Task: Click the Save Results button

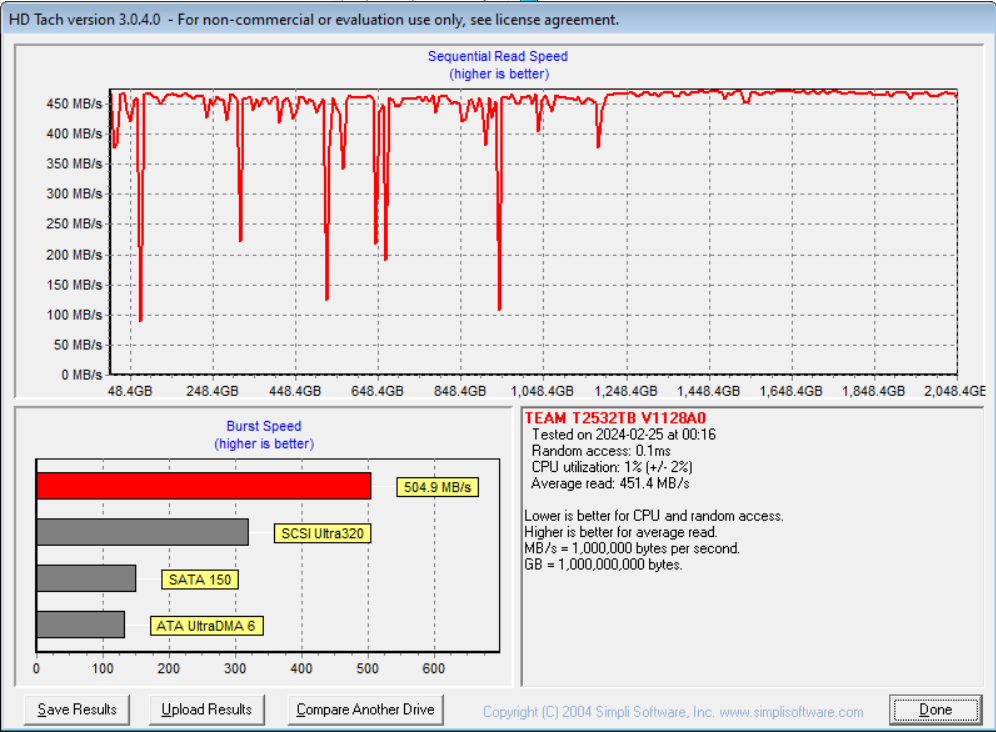Action: point(77,710)
